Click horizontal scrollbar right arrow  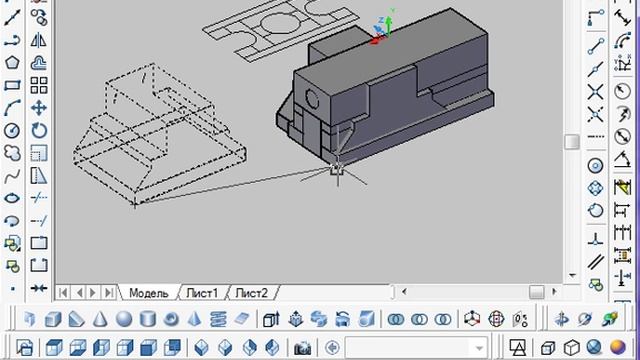tap(554, 291)
